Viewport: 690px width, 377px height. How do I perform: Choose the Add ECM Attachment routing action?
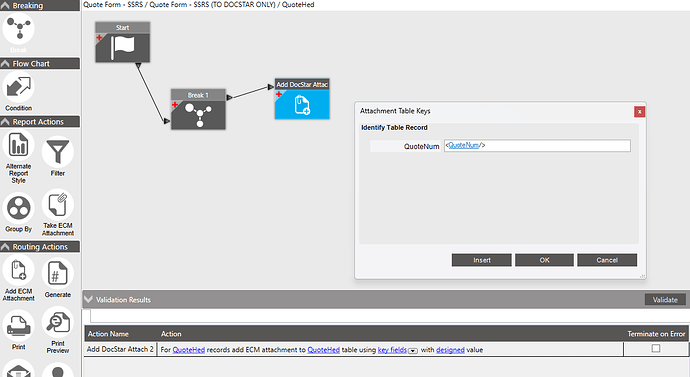pos(18,270)
